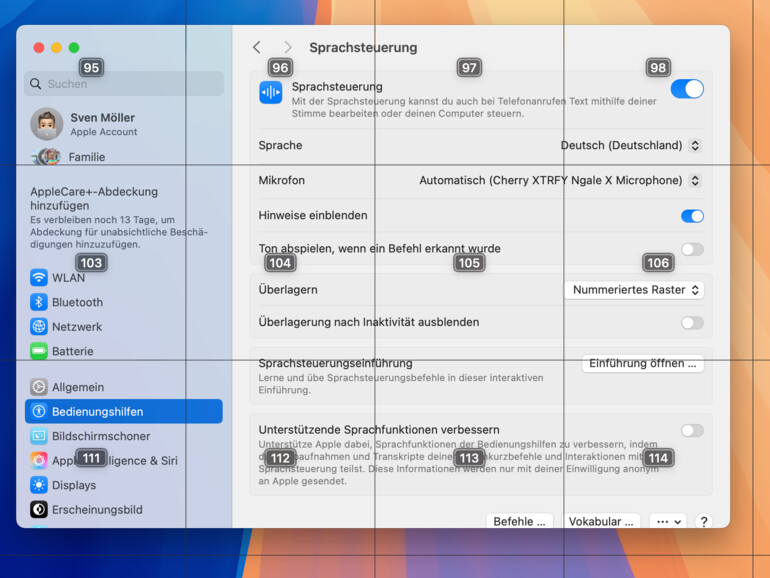This screenshot has height=578, width=770.
Task: Click the Bildschirmschoner icon
Action: 39,436
